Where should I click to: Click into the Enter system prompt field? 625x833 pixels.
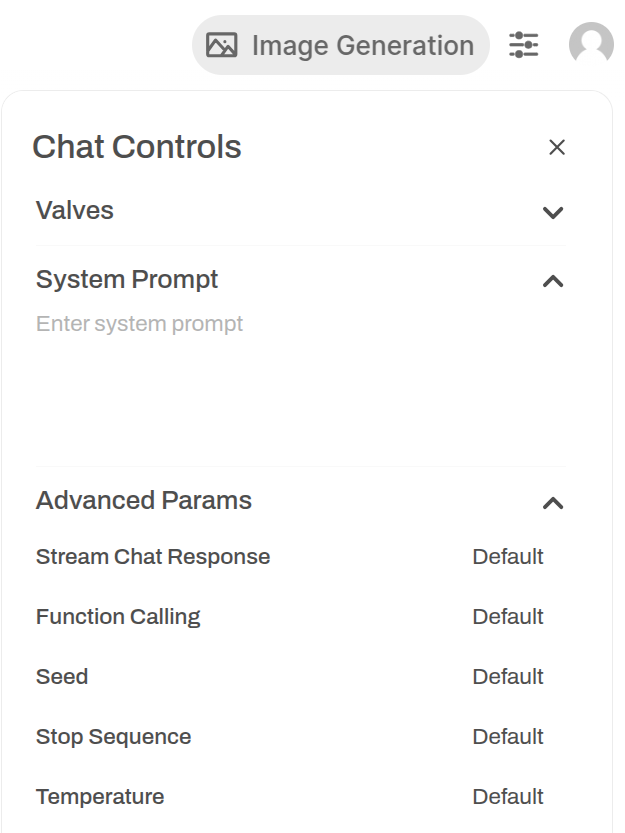point(300,380)
